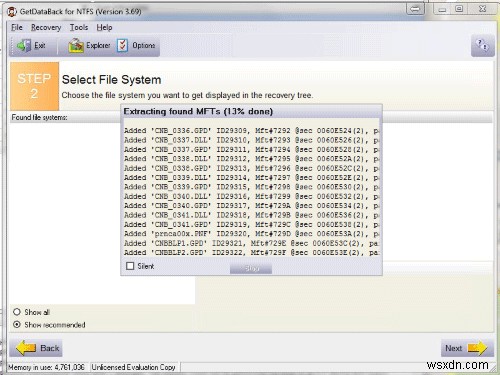Viewport: 500px width, 375px height.
Task: Minimize the GetDataBack window
Action: 442,9
